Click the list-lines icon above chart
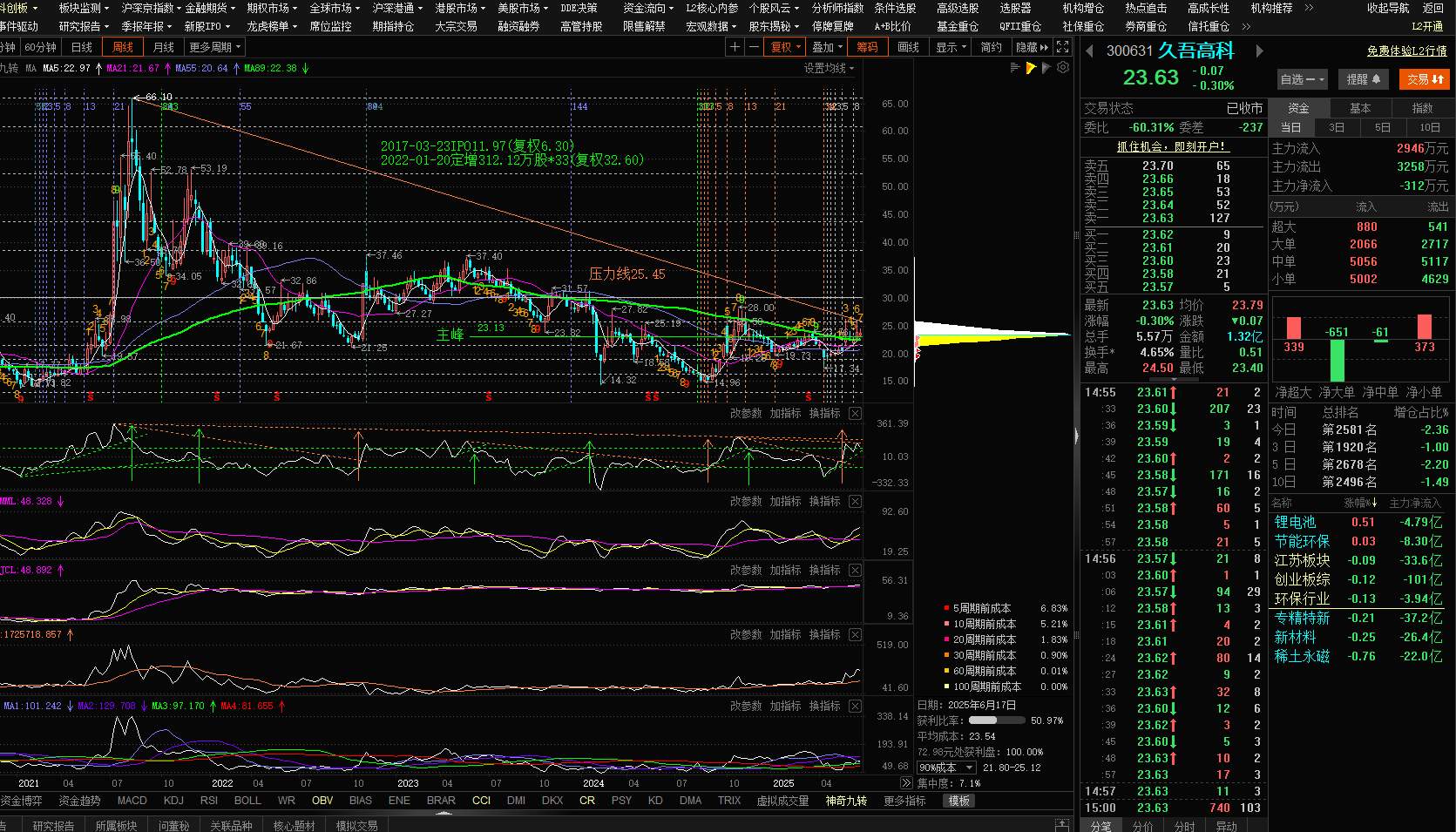 tap(1015, 68)
